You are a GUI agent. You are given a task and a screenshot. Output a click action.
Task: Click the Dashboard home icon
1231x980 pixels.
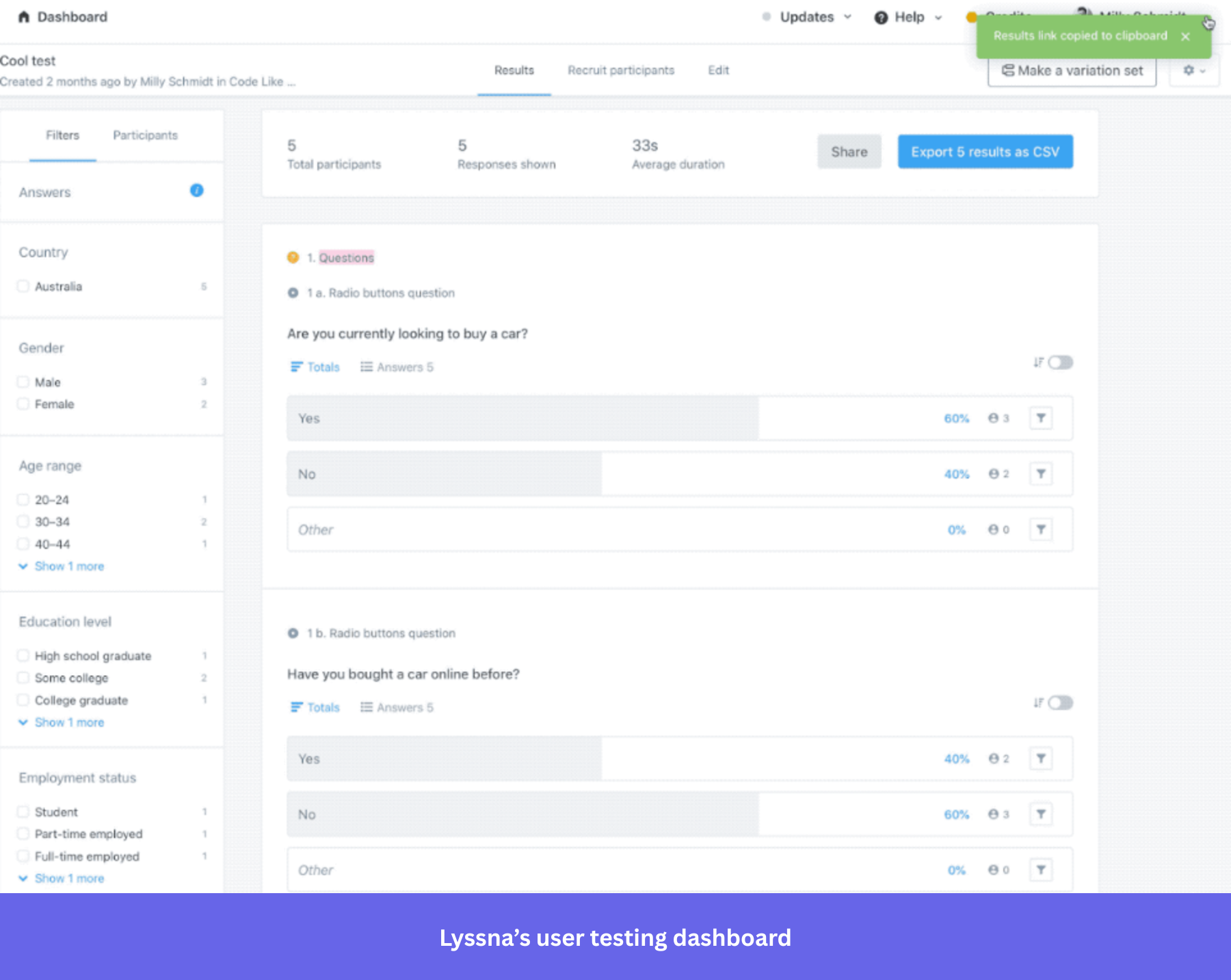[24, 16]
